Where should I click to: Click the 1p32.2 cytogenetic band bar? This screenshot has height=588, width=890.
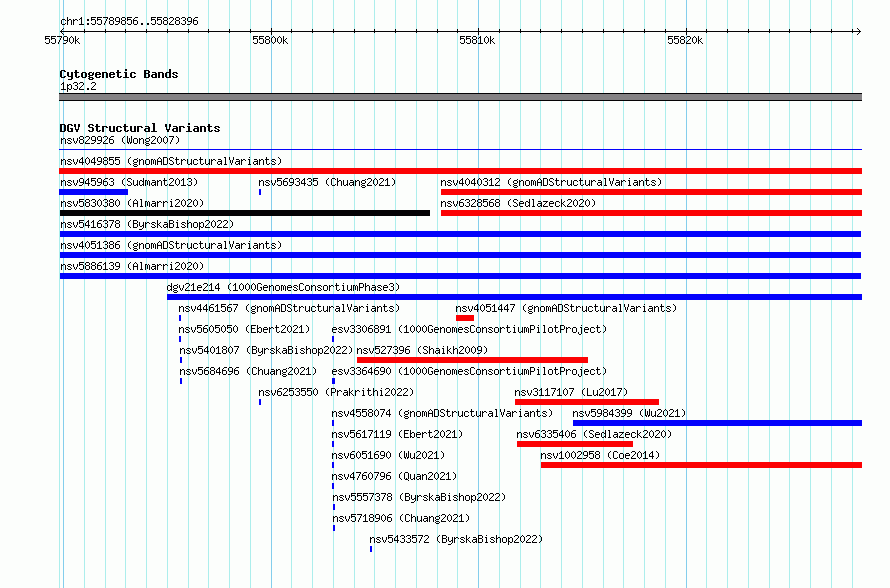[x=460, y=97]
